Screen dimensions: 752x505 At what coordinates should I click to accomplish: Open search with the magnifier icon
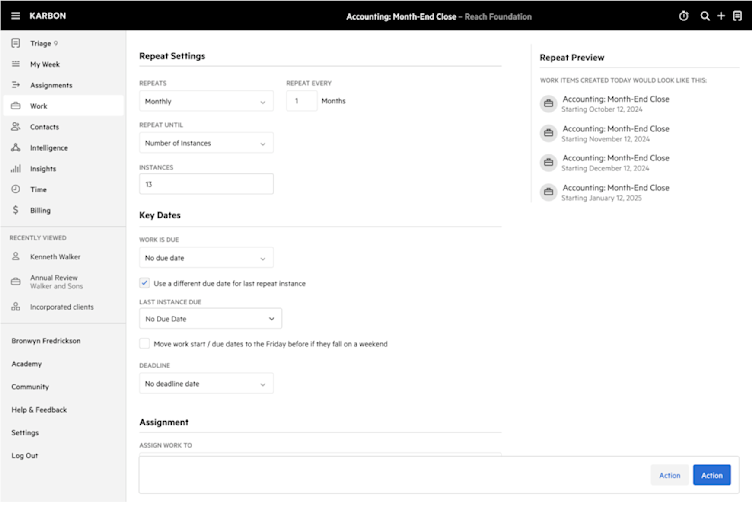705,16
